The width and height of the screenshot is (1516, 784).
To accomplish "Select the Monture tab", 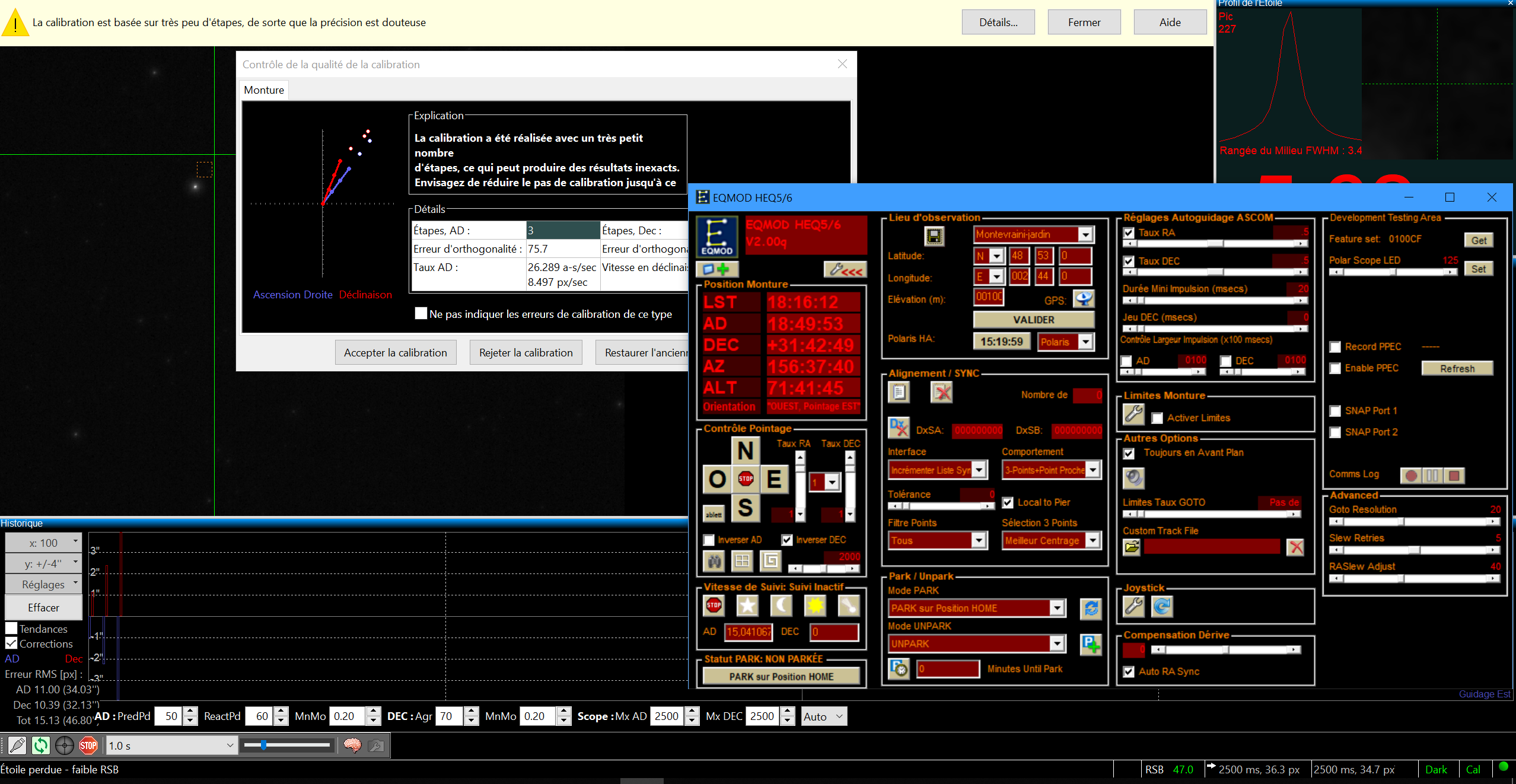I will 264,90.
